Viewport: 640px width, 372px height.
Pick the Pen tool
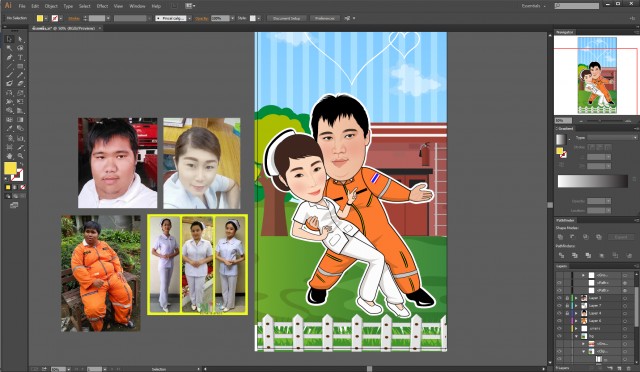[x=9, y=57]
